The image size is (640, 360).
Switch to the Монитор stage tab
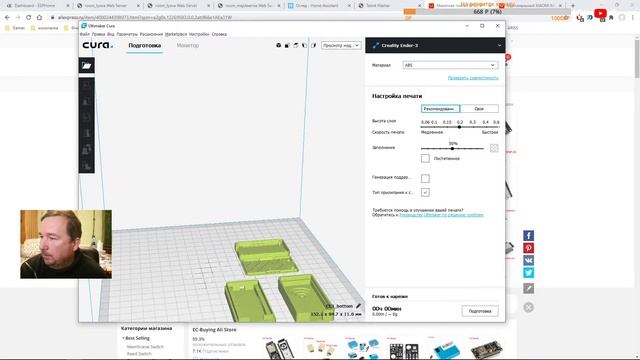188,45
